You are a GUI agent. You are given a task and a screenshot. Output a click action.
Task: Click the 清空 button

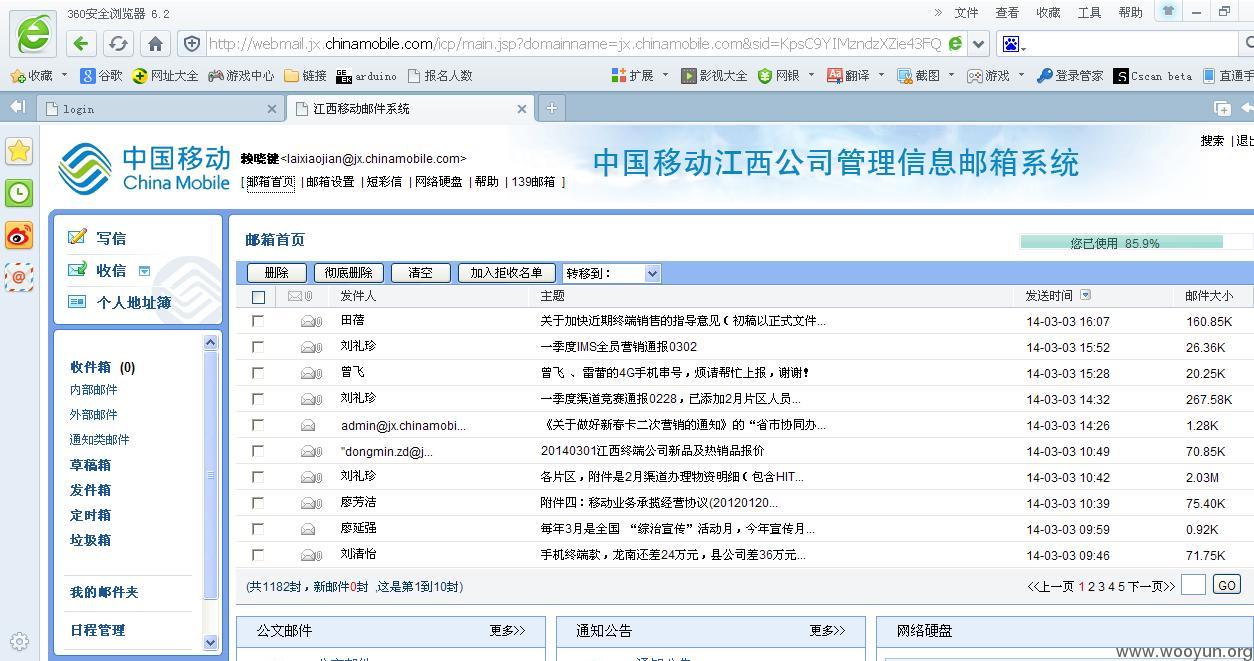coord(421,273)
